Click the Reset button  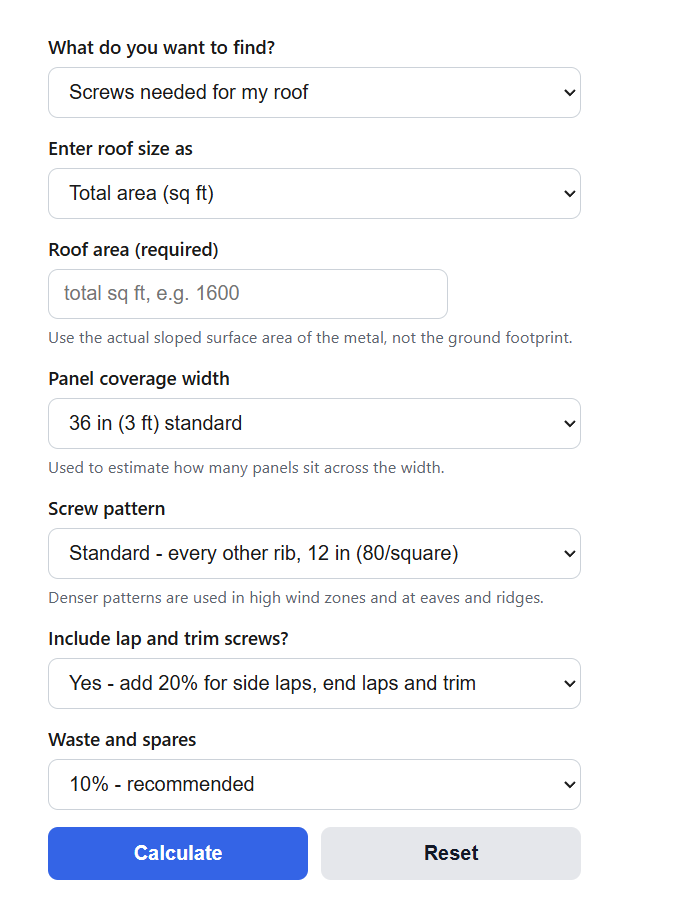451,853
